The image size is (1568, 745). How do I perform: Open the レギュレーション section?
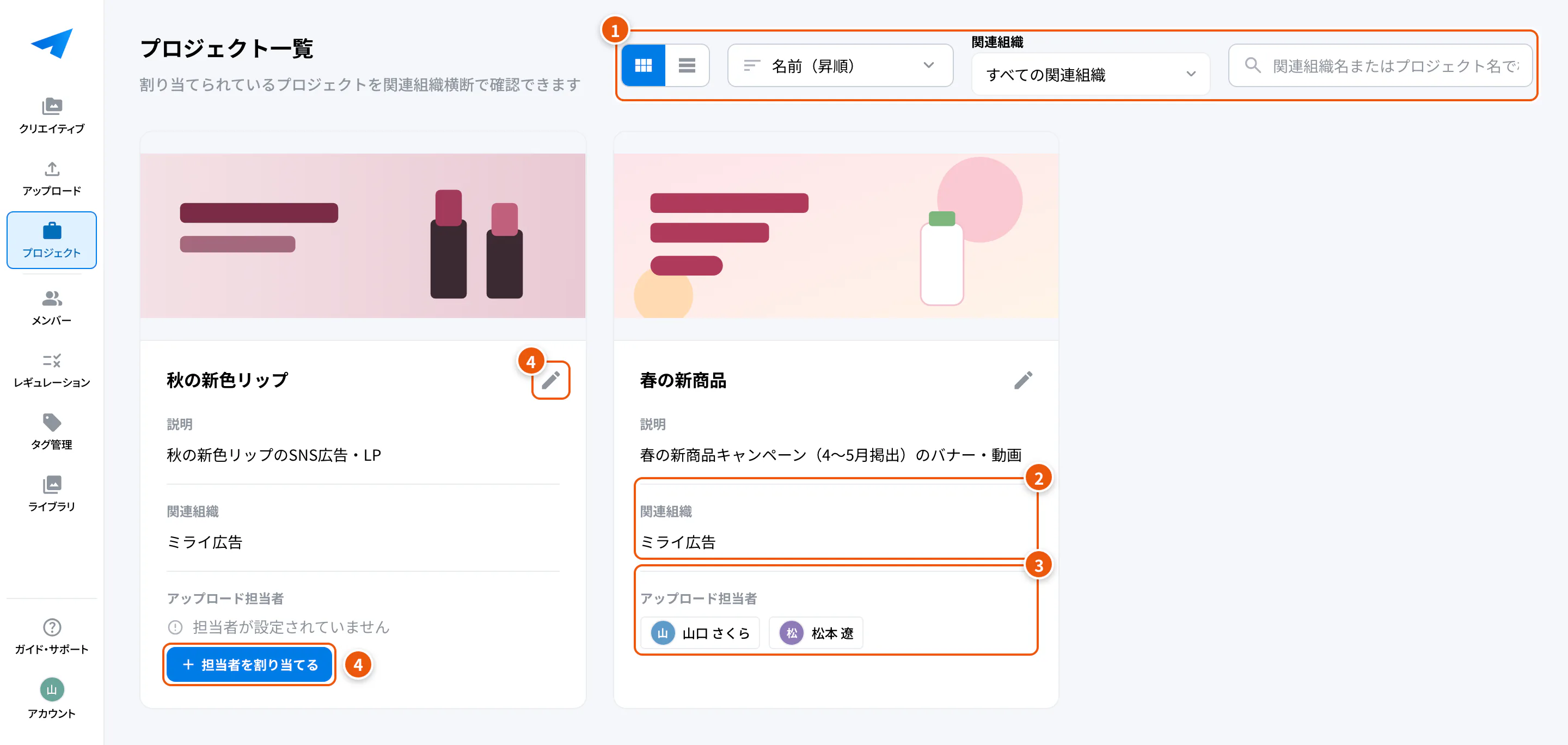click(52, 370)
